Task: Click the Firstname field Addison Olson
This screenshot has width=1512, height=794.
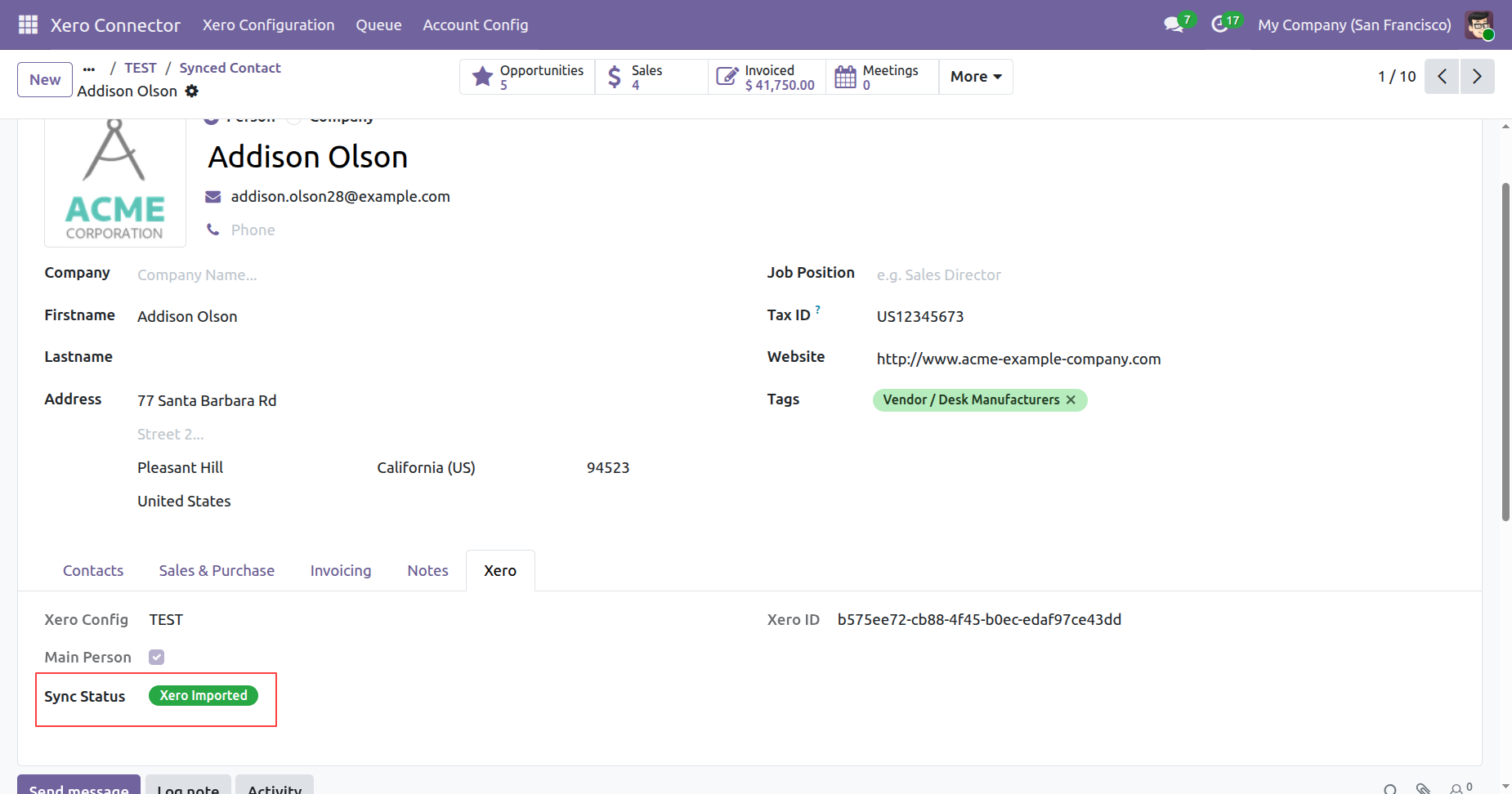Action: coord(187,317)
